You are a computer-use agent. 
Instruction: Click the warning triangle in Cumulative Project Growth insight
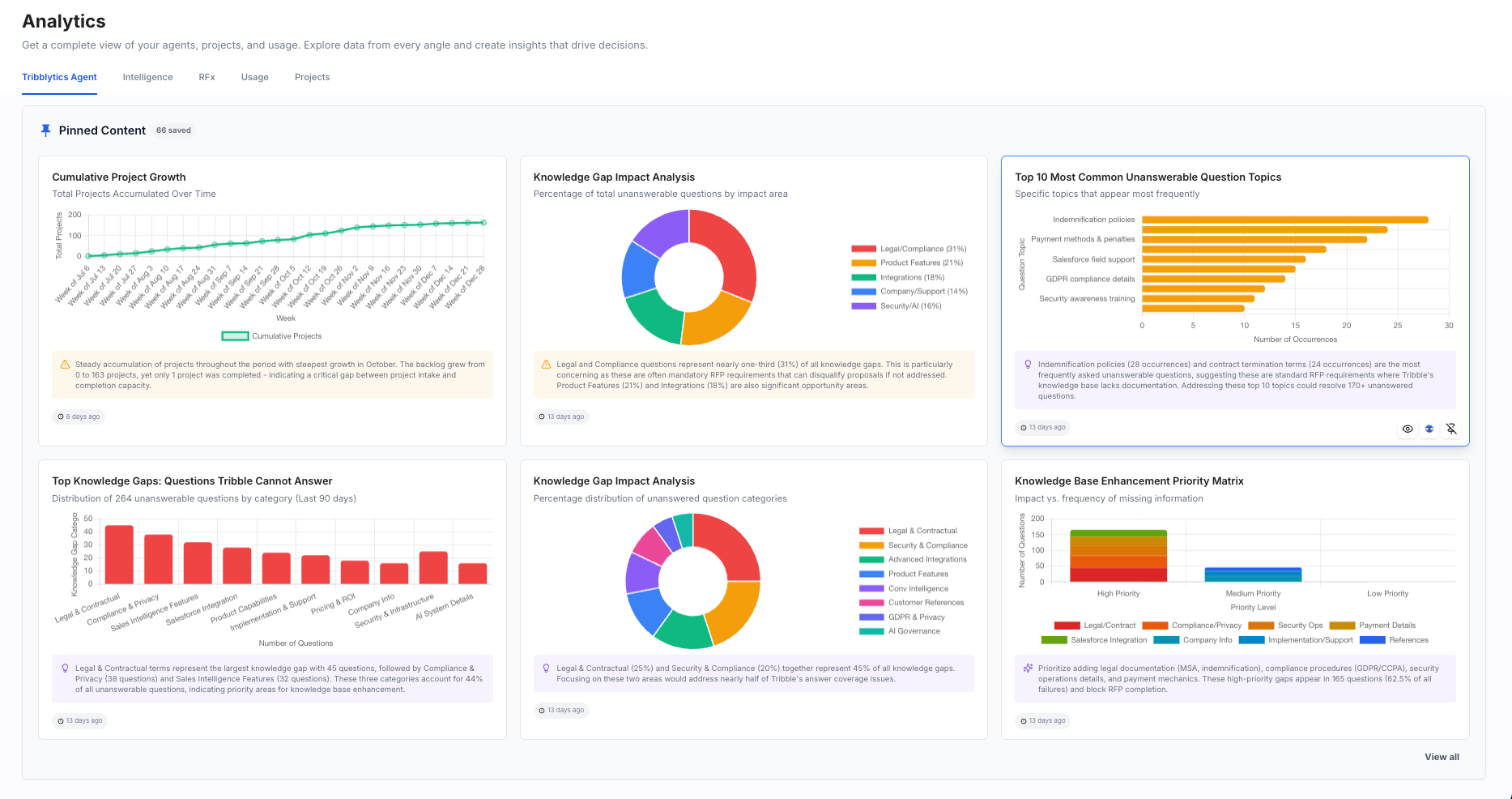click(x=65, y=364)
